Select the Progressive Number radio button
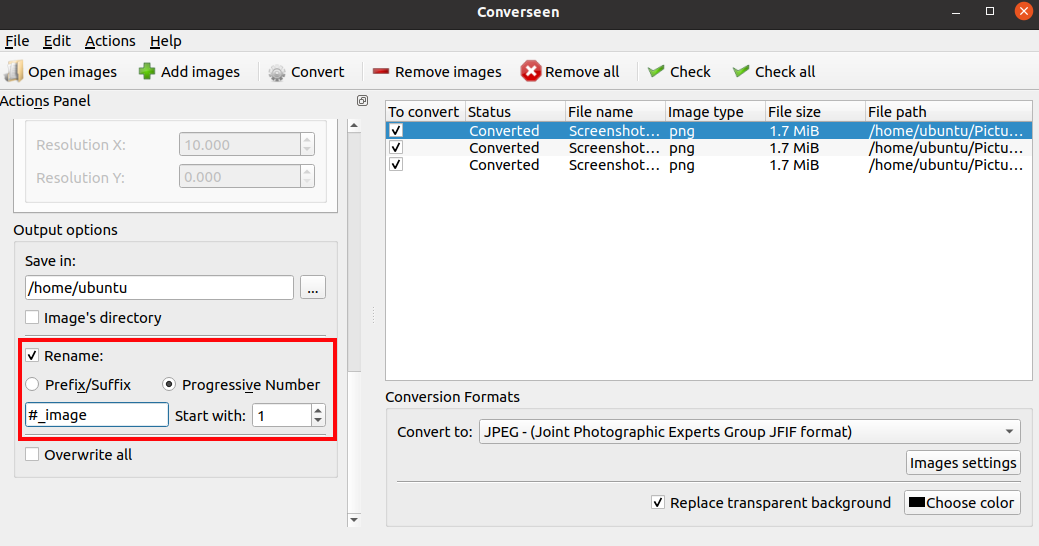The image size is (1039, 546). coord(169,384)
